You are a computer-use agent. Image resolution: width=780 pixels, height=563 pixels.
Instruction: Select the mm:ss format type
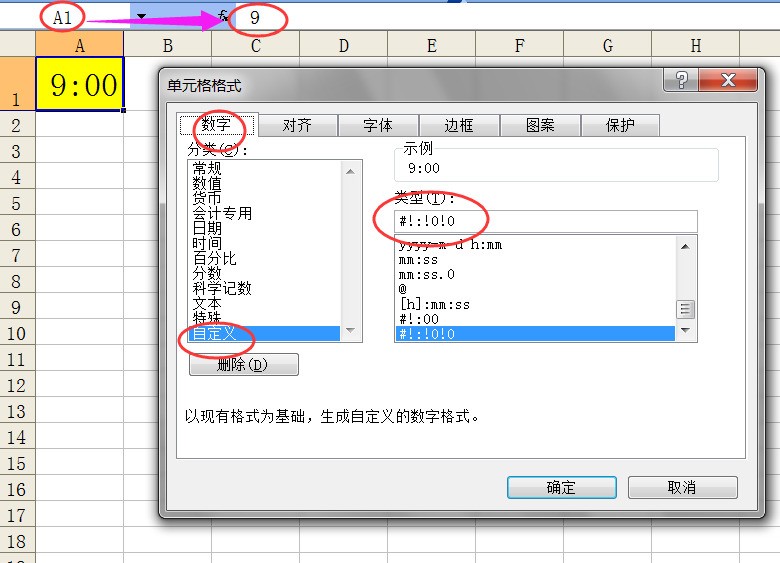535,260
